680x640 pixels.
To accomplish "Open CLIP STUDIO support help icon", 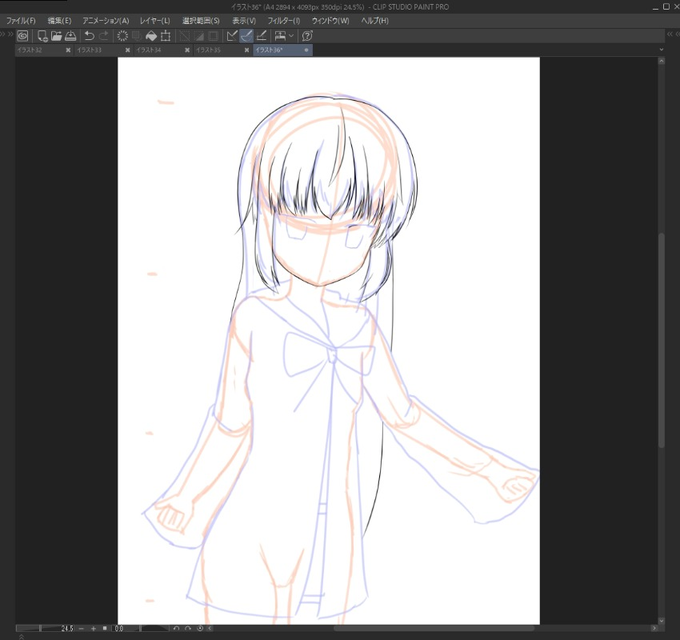I will coord(307,36).
